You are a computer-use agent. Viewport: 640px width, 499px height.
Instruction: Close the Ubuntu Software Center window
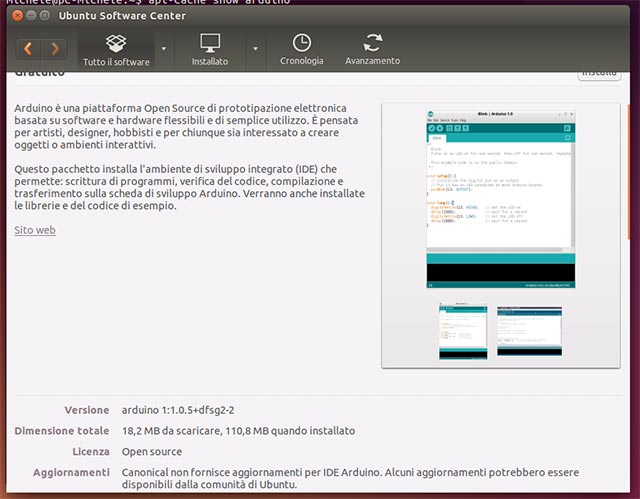pos(18,16)
